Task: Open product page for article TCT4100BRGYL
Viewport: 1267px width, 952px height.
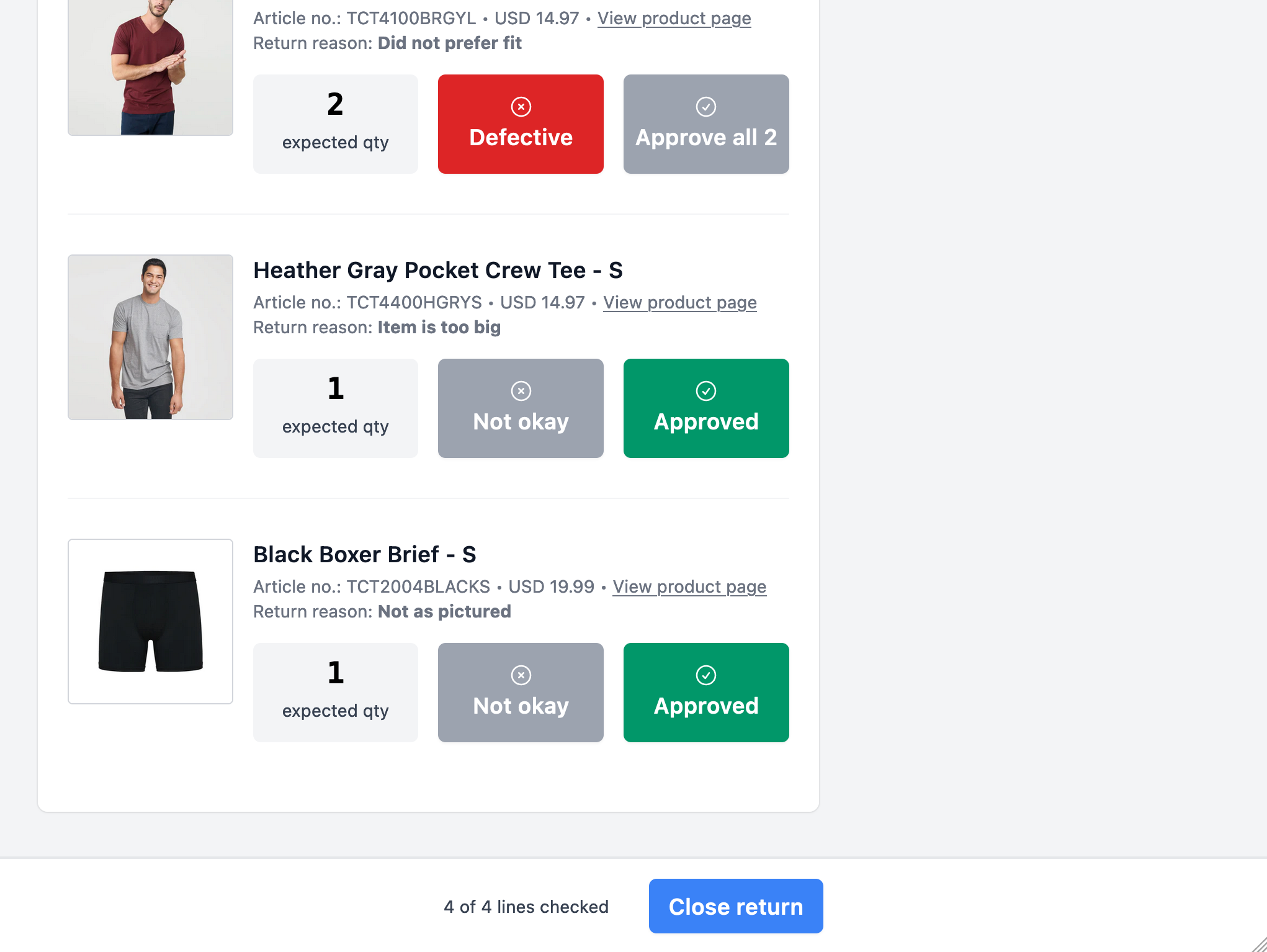Action: point(674,19)
